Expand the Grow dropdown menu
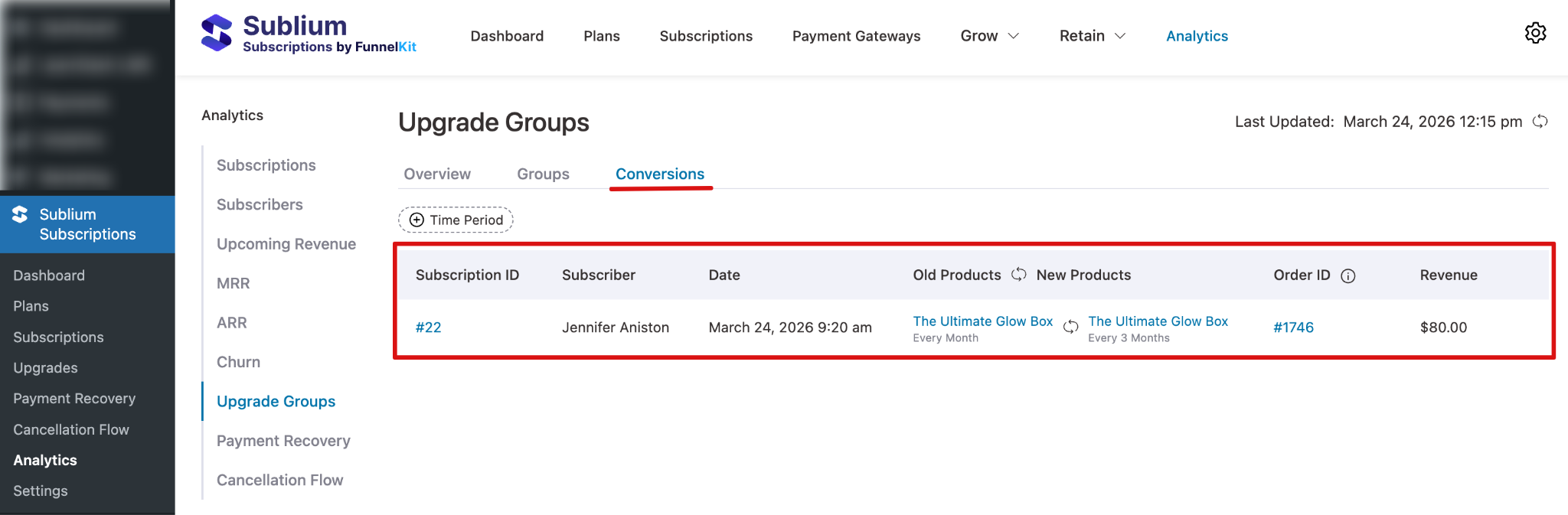 (989, 36)
